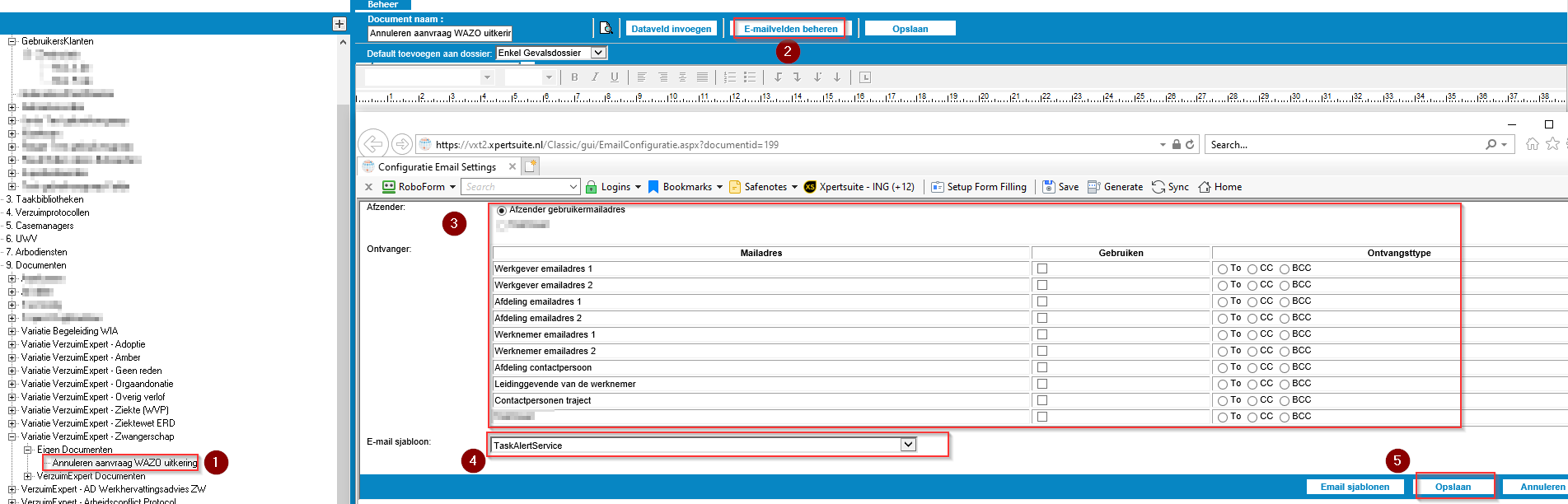
Task: Click the browser back arrow
Action: pos(373,144)
